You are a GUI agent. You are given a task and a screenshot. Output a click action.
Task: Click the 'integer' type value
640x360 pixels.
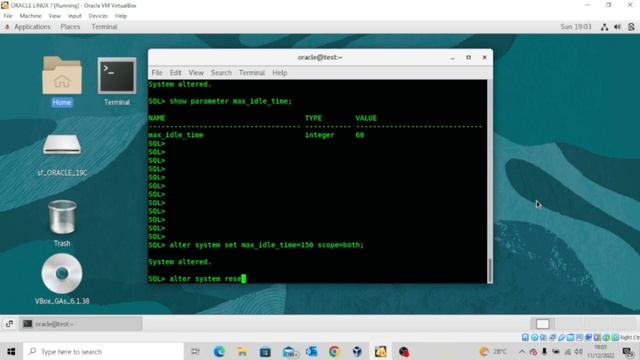(x=320, y=135)
